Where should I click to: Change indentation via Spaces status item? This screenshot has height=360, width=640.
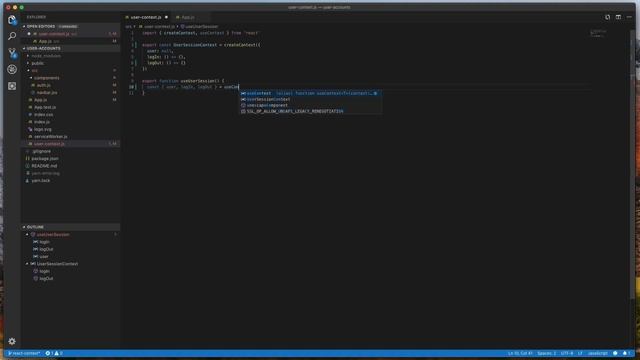547,353
